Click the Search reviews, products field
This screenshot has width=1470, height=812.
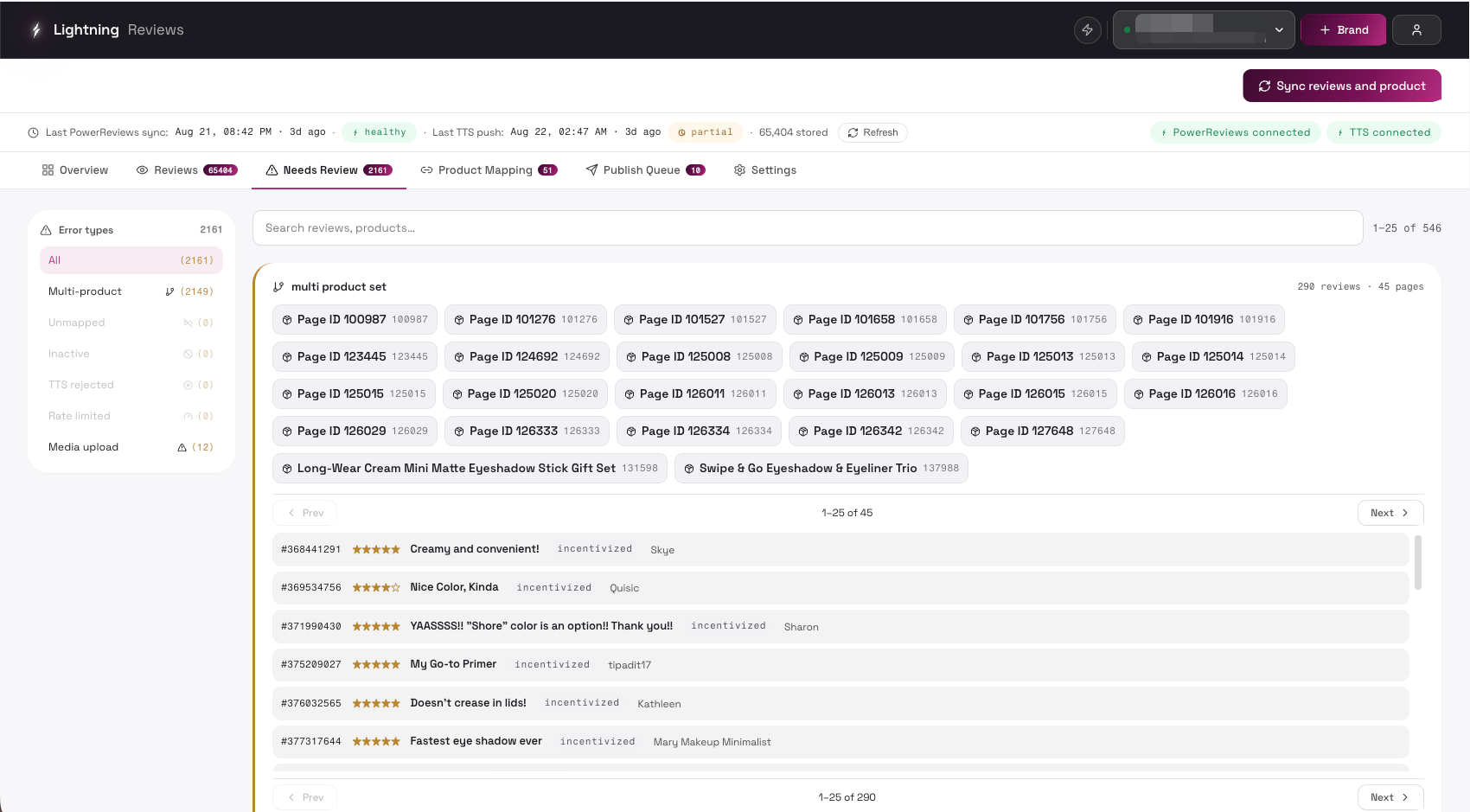(808, 228)
